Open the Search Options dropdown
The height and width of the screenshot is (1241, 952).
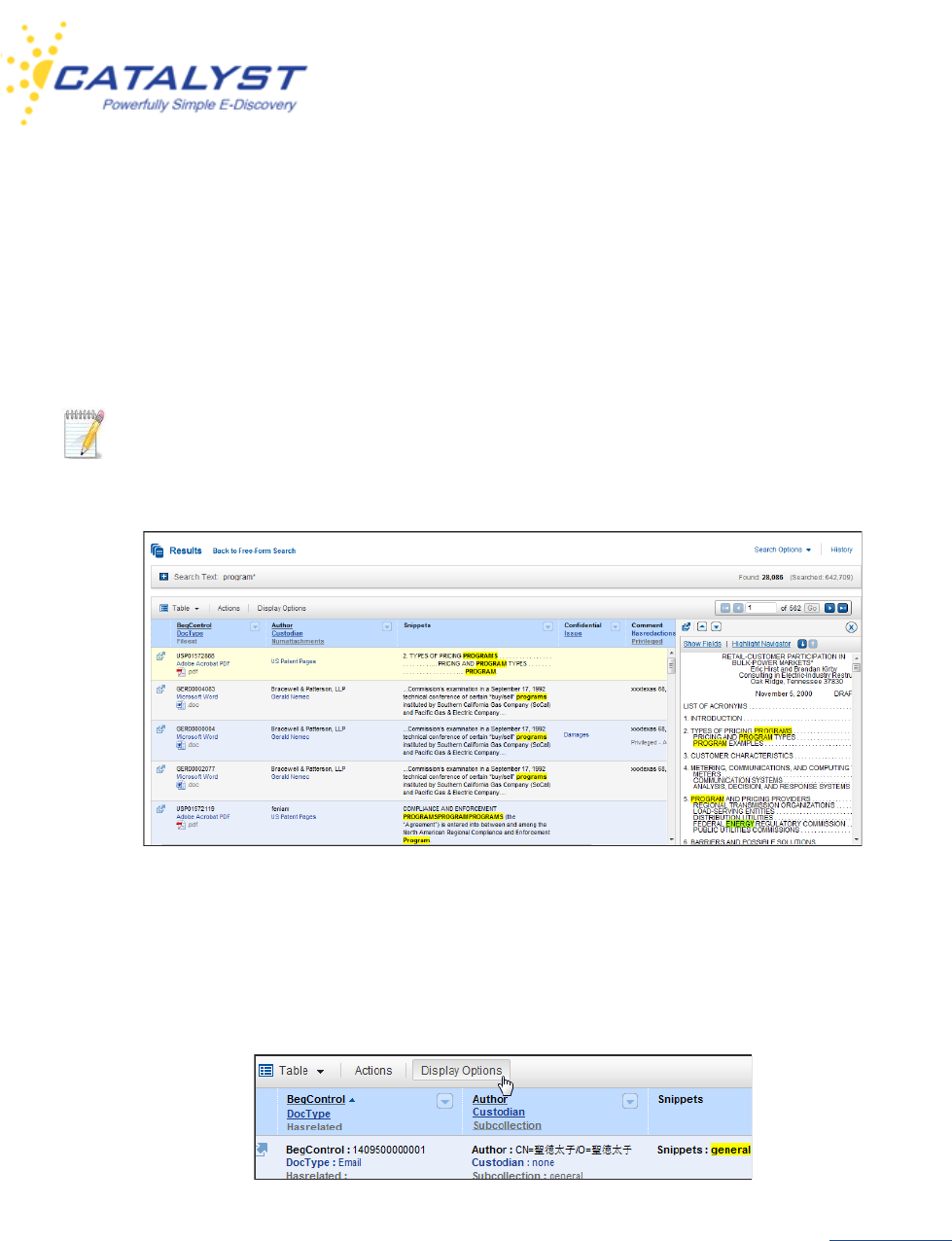(783, 550)
